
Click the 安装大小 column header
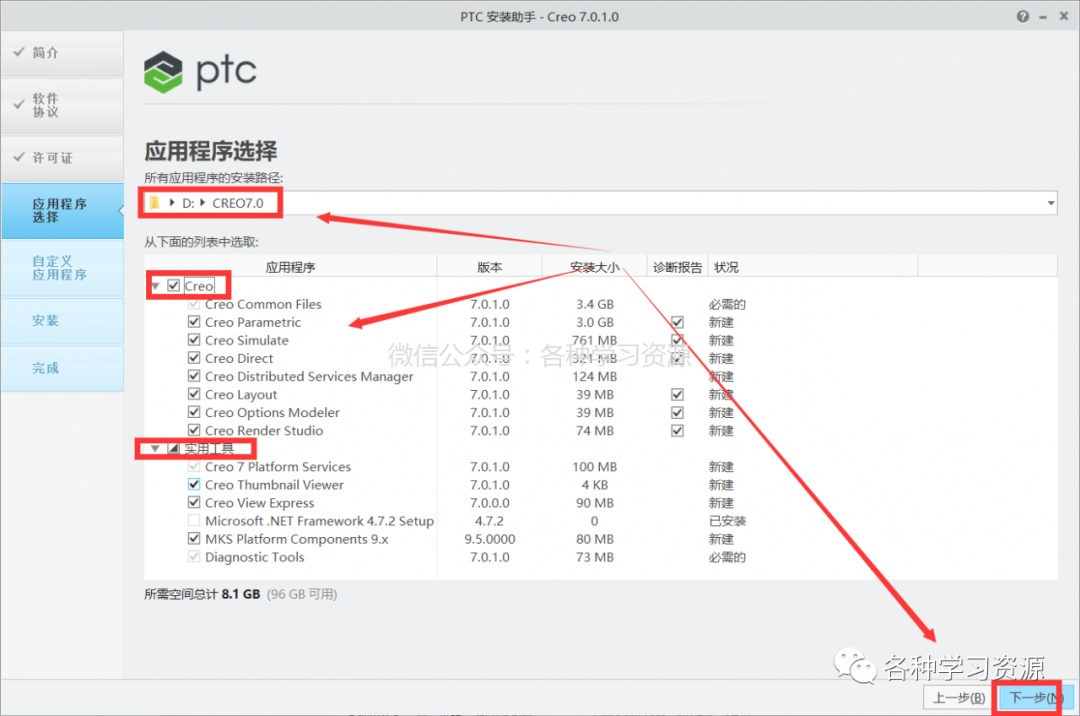(x=594, y=267)
